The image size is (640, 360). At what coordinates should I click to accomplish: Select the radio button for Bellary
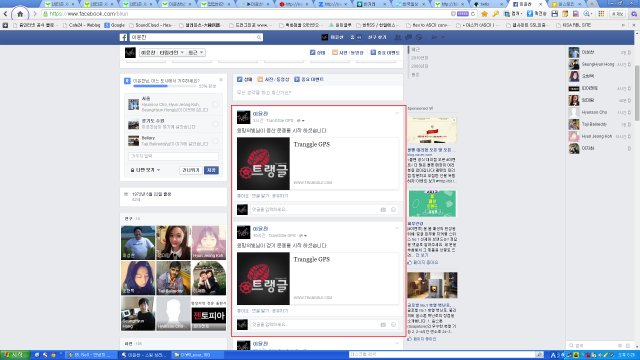tap(215, 141)
